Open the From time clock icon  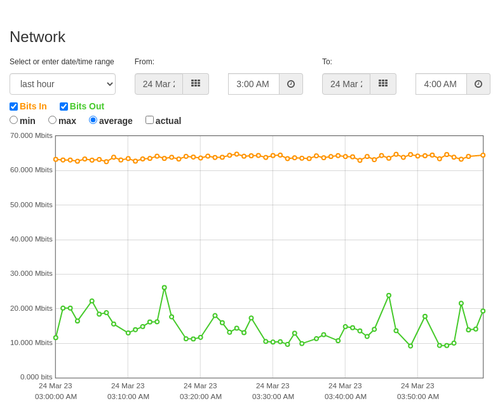pyautogui.click(x=291, y=84)
